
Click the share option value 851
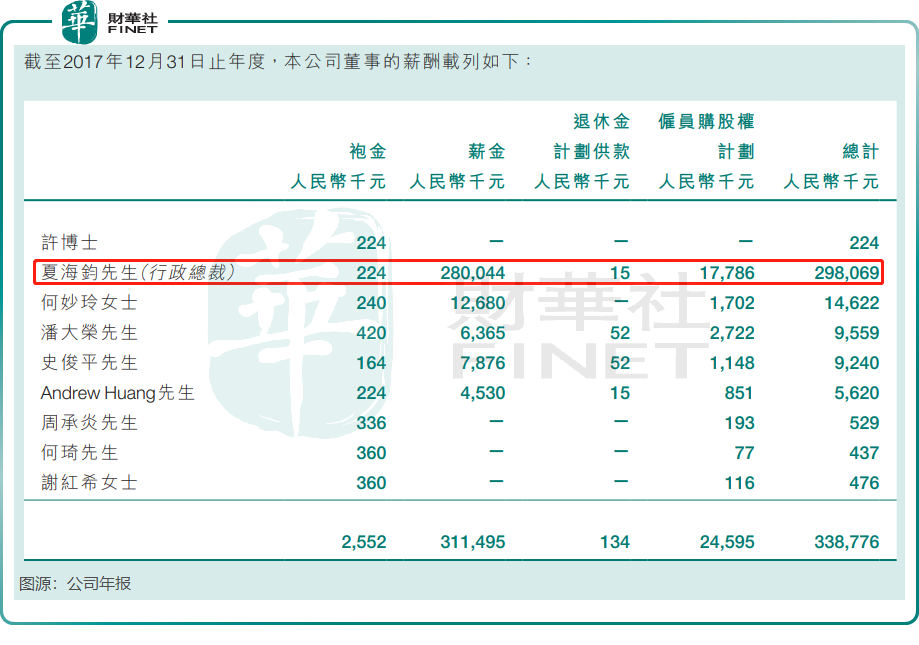(x=738, y=393)
